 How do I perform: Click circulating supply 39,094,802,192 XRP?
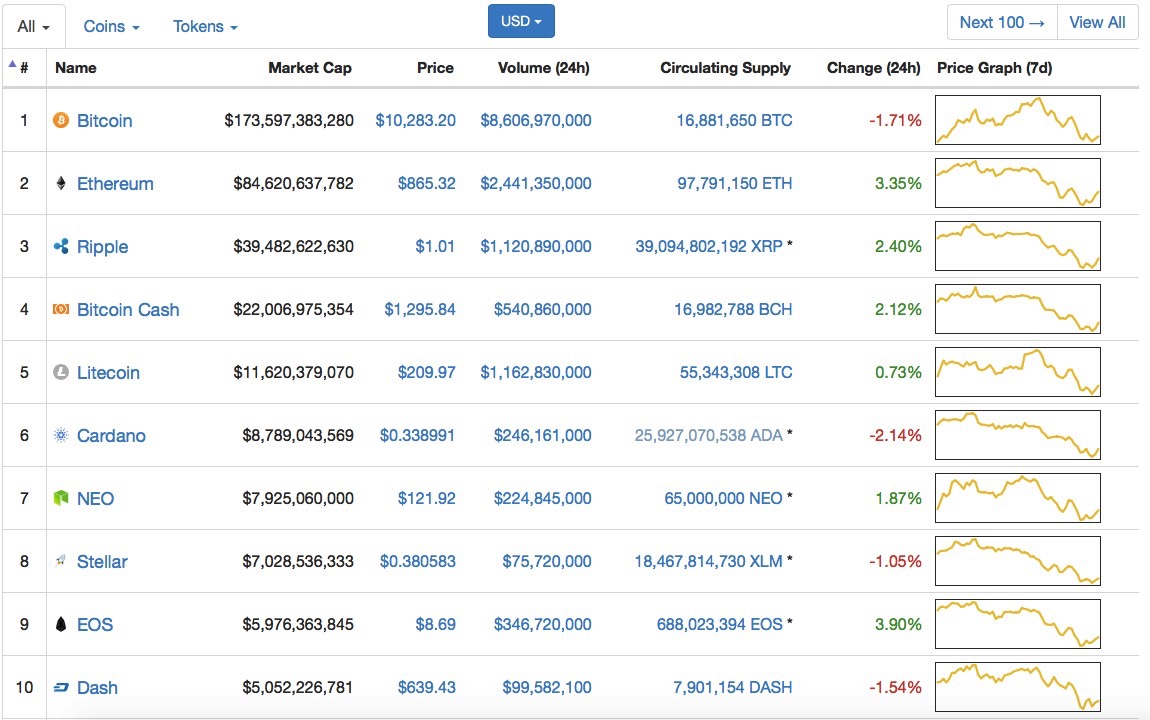pos(709,246)
